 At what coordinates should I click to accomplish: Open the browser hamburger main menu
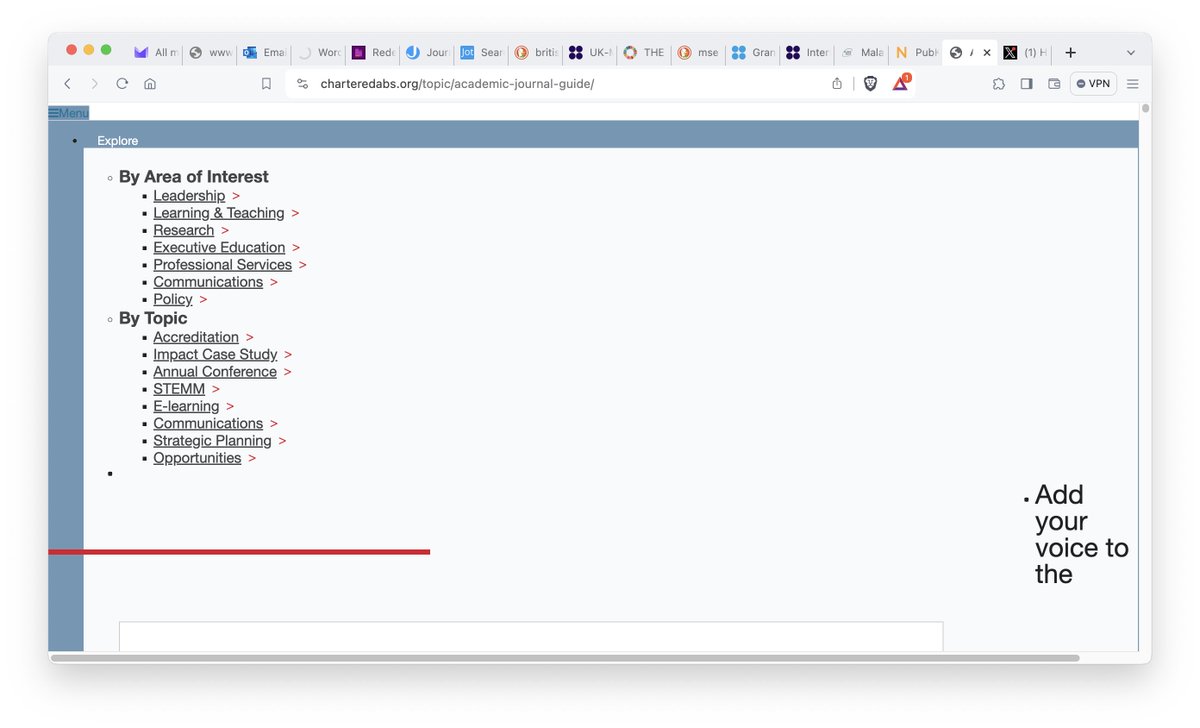click(x=1133, y=84)
